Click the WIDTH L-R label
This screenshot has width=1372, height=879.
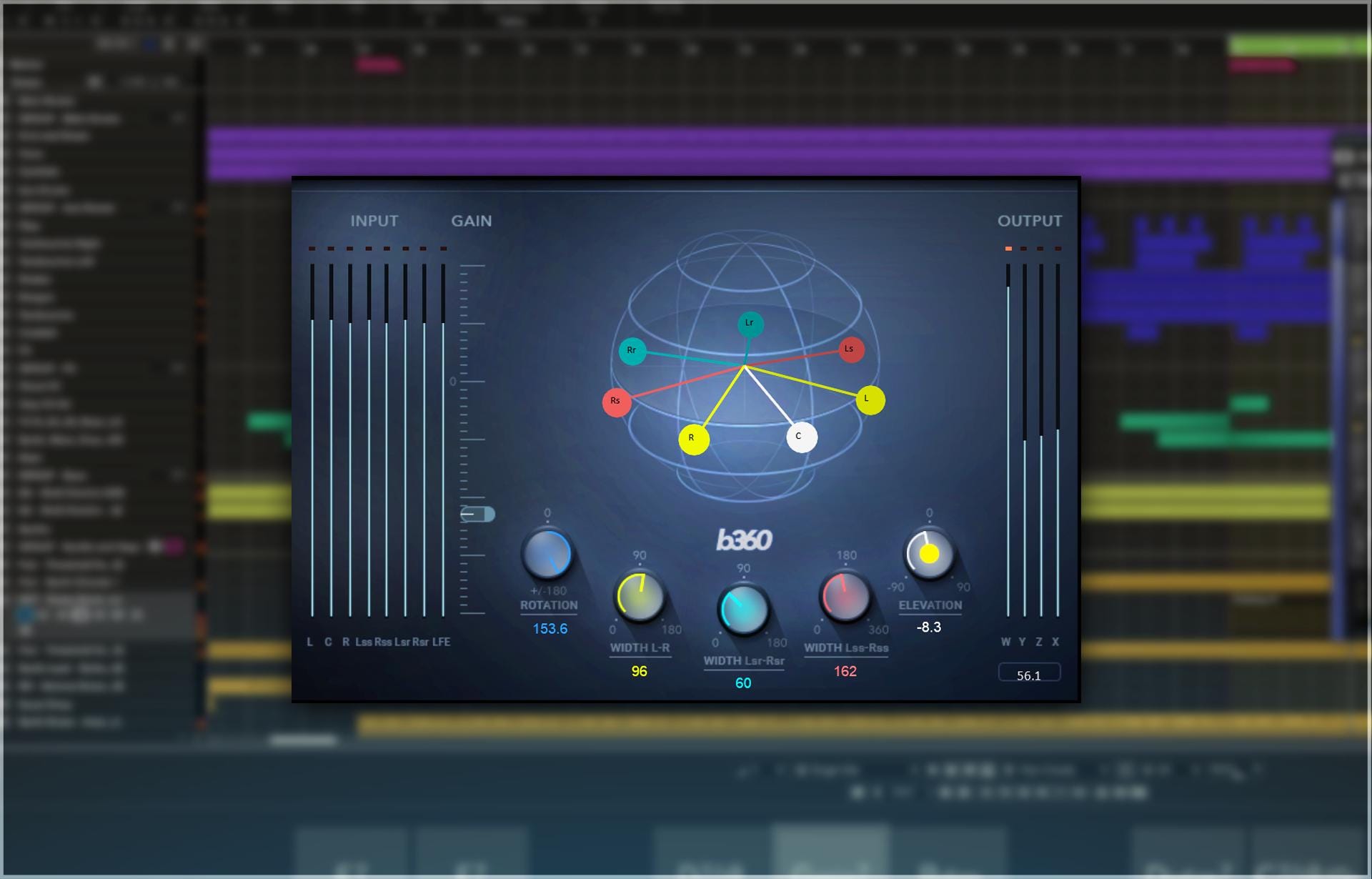pyautogui.click(x=640, y=648)
